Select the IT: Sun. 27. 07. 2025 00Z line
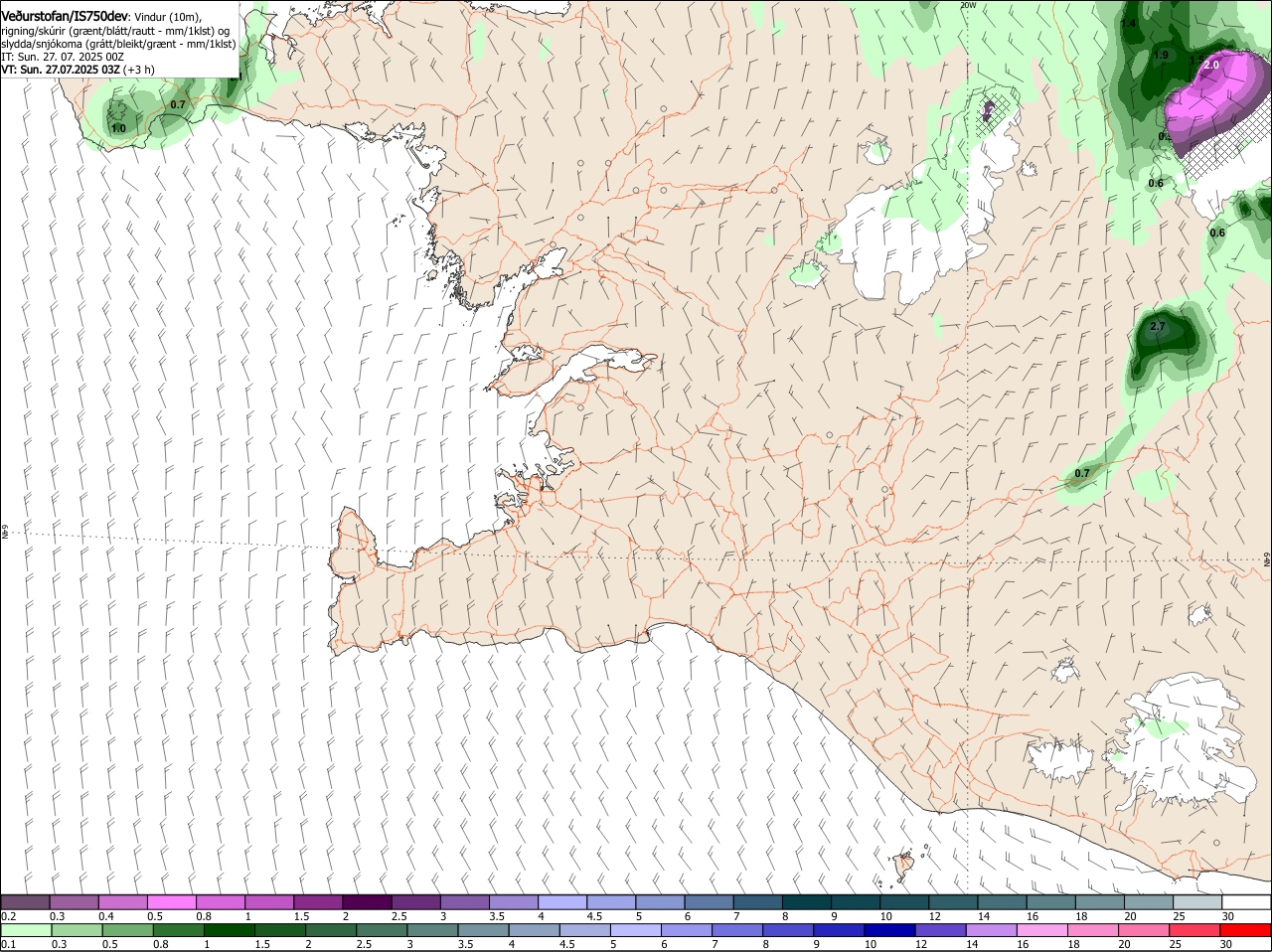This screenshot has width=1272, height=952. [x=63, y=57]
